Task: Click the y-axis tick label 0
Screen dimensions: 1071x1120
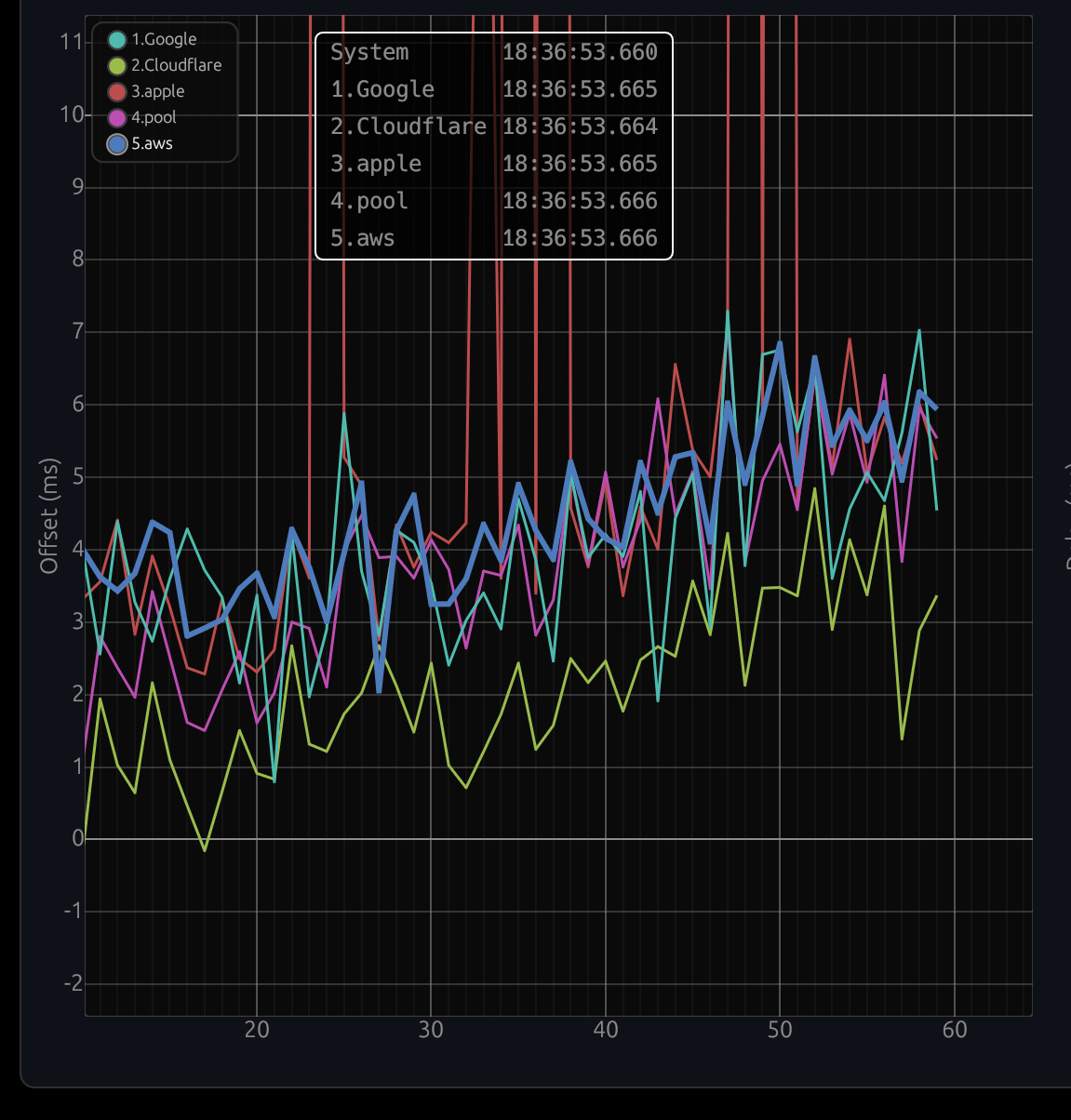Action: click(77, 838)
